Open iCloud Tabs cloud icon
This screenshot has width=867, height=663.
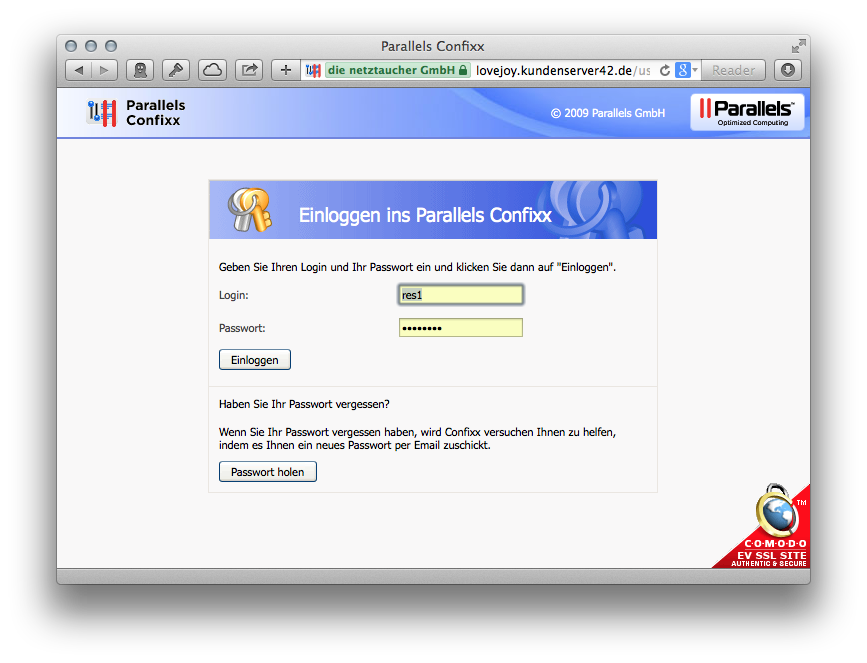tap(212, 70)
